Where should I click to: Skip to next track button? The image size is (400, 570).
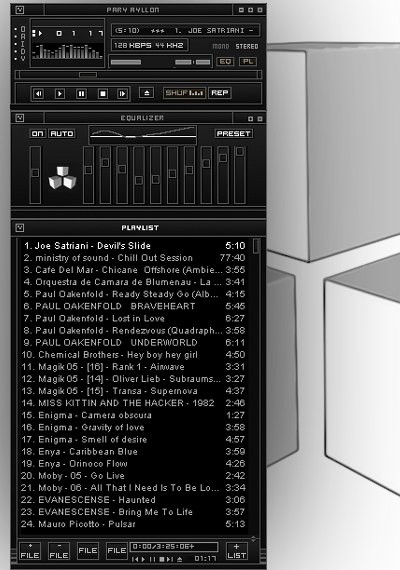pyautogui.click(x=123, y=94)
